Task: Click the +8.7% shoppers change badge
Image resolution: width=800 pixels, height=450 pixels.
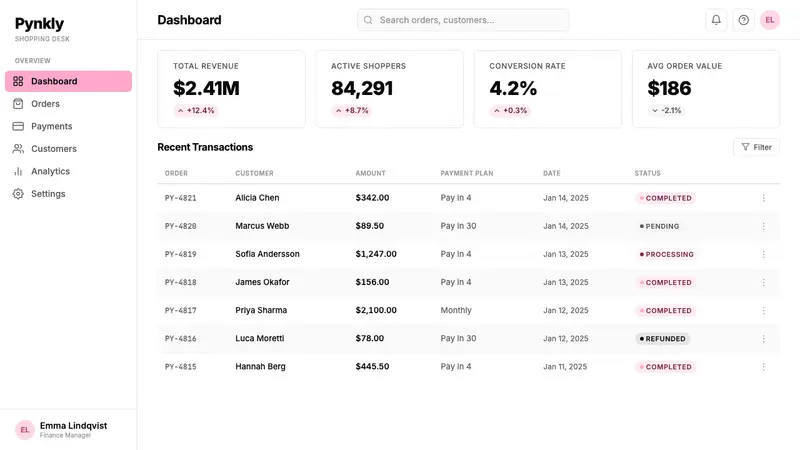Action: click(352, 110)
